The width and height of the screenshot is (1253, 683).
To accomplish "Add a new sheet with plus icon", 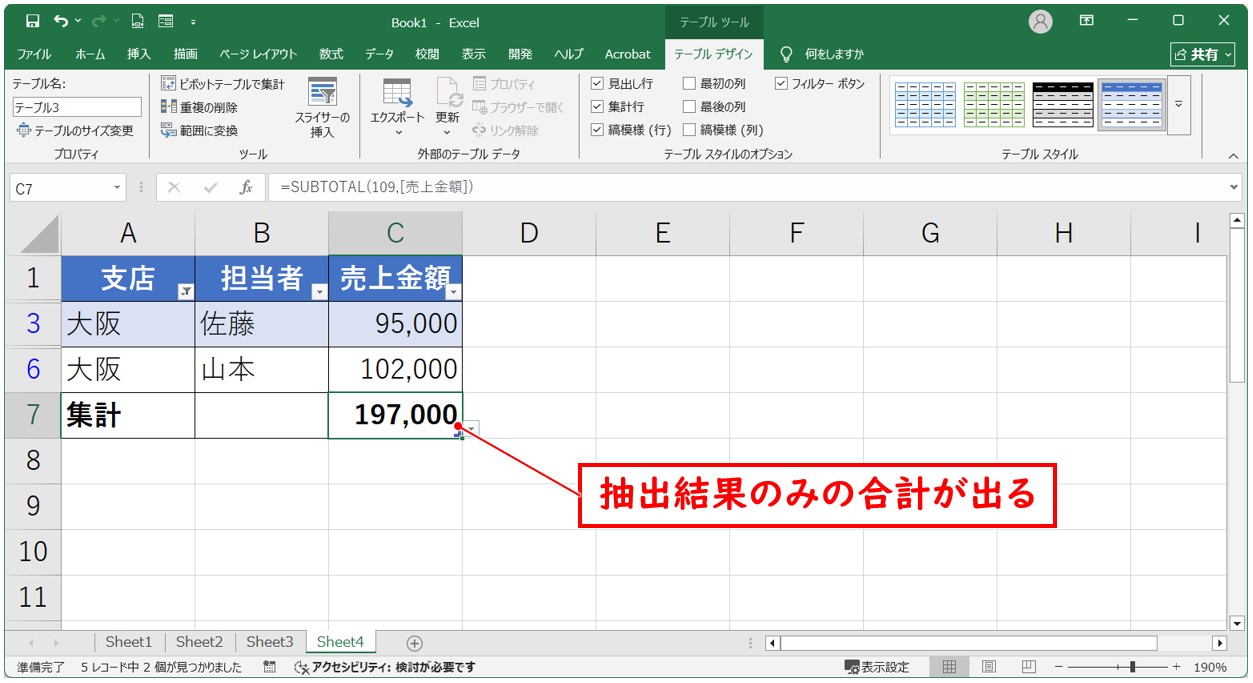I will [414, 643].
